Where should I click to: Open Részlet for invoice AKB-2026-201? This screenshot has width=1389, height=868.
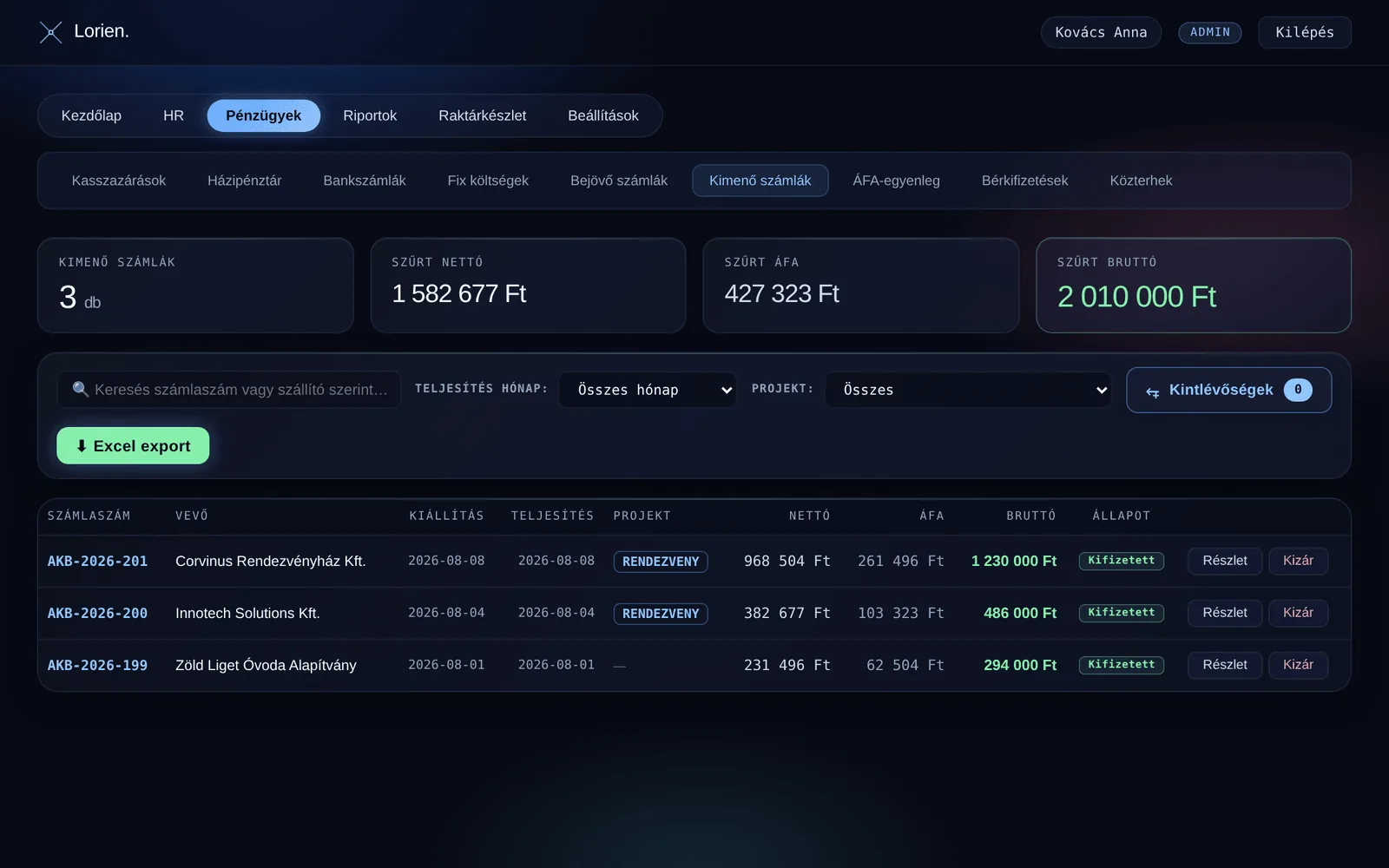(1225, 561)
